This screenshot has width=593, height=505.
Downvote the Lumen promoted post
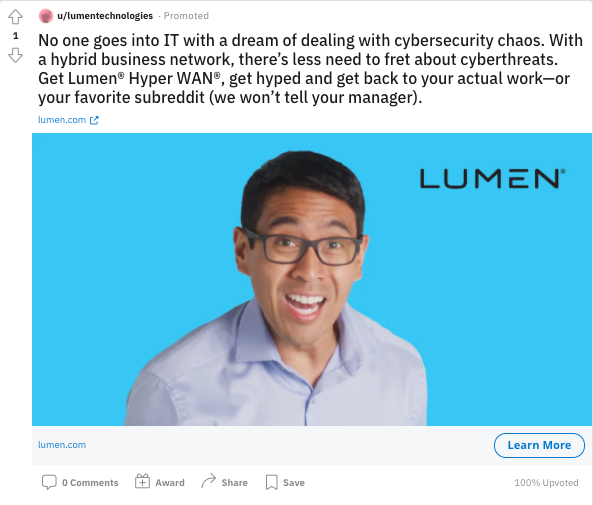[x=16, y=55]
